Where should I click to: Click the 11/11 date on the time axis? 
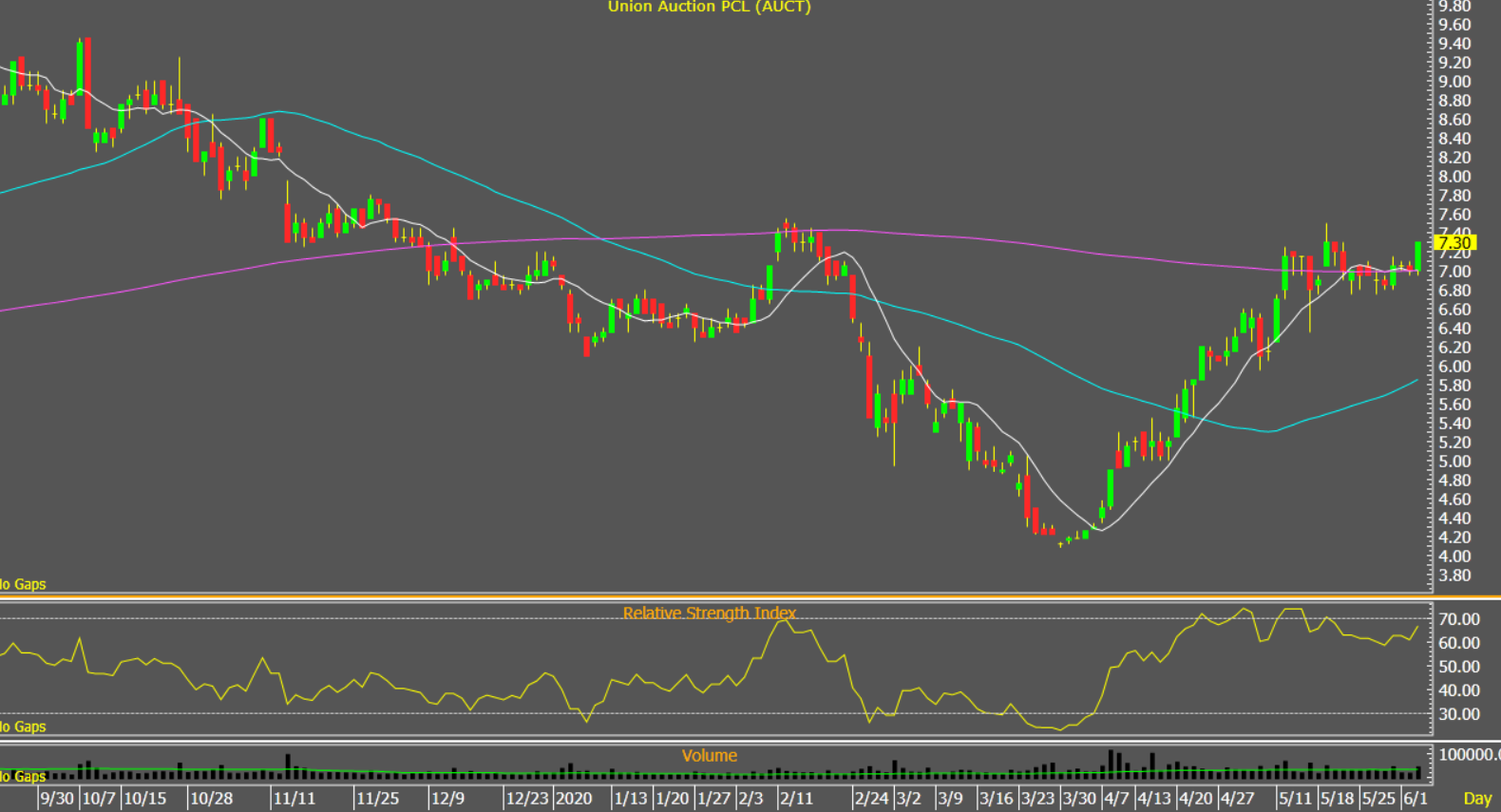tap(294, 799)
